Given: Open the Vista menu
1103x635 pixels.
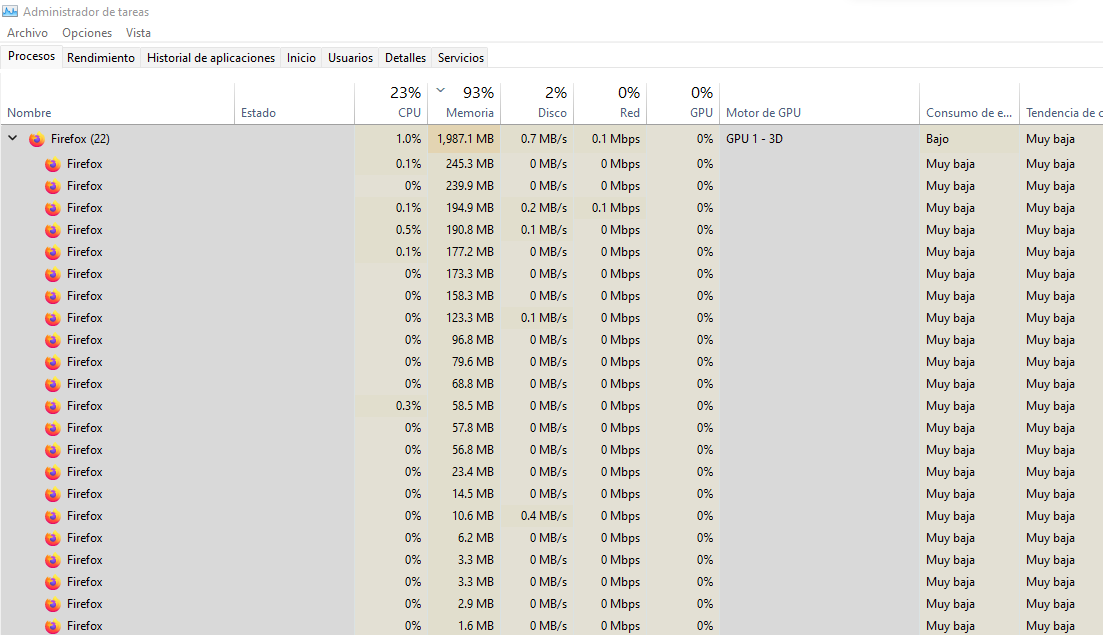Looking at the screenshot, I should [x=138, y=33].
